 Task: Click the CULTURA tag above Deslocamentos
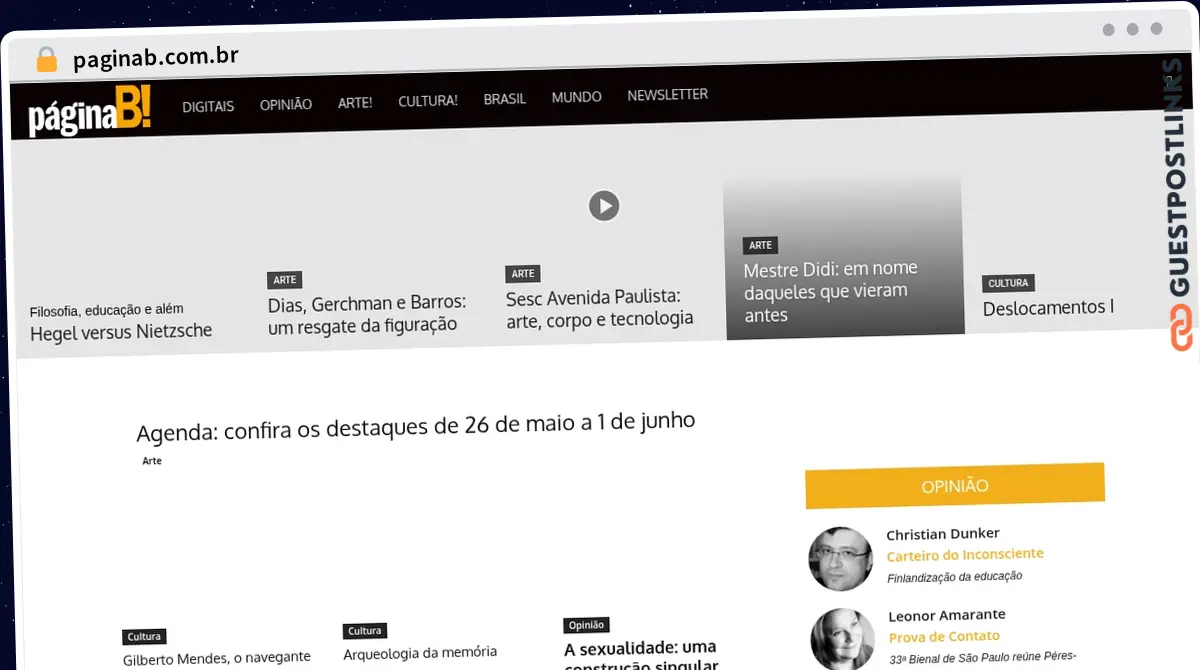point(1008,283)
